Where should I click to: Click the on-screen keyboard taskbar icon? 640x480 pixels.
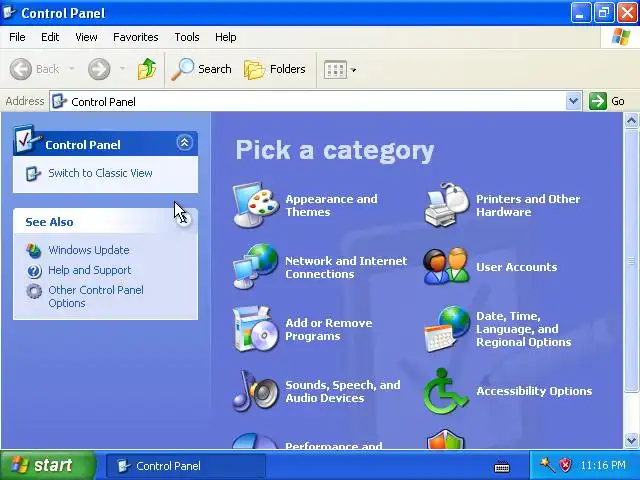502,467
